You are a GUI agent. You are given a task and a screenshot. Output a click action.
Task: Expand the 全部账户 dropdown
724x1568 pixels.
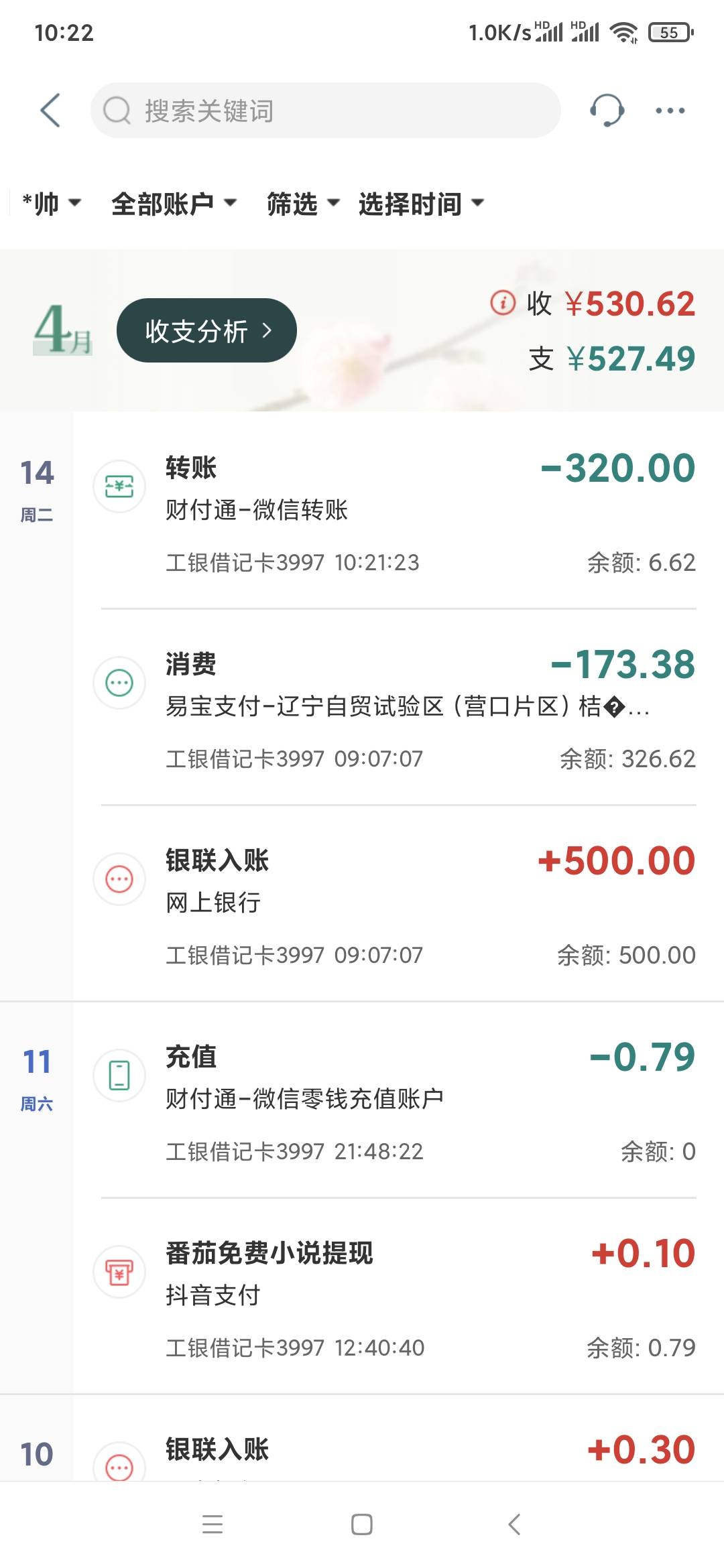174,204
